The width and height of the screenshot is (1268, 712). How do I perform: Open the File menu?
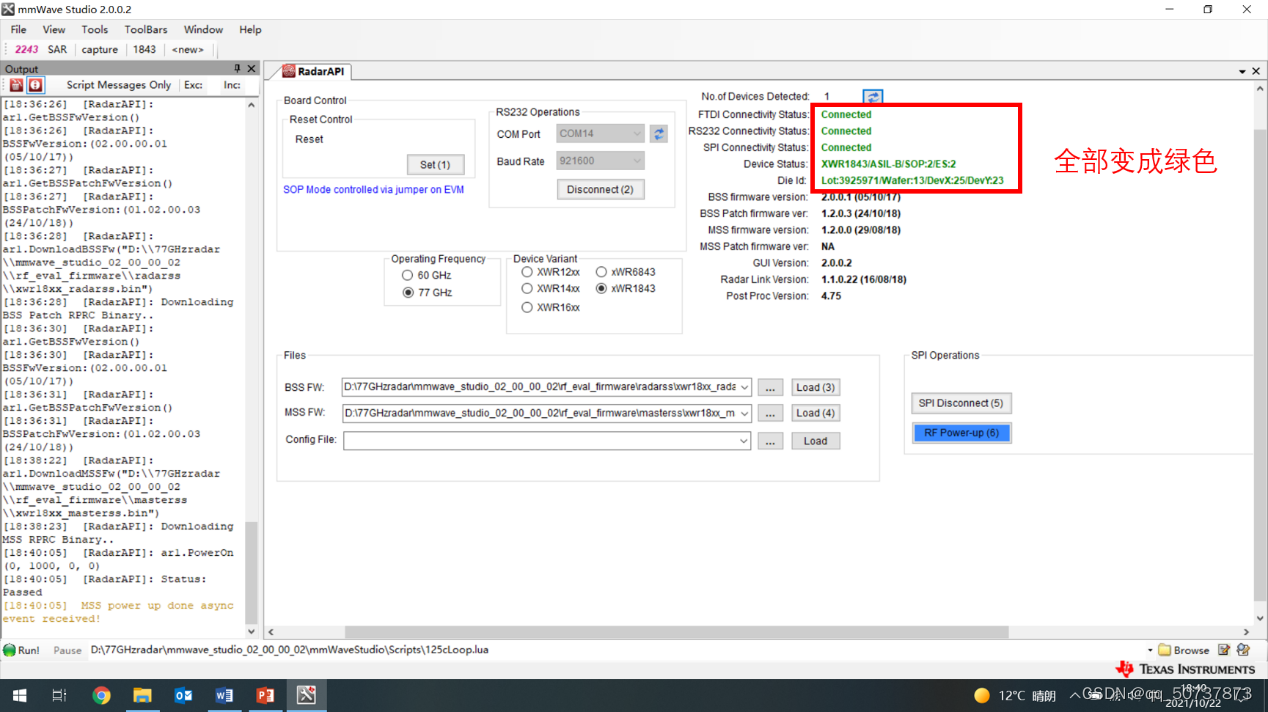coord(19,30)
